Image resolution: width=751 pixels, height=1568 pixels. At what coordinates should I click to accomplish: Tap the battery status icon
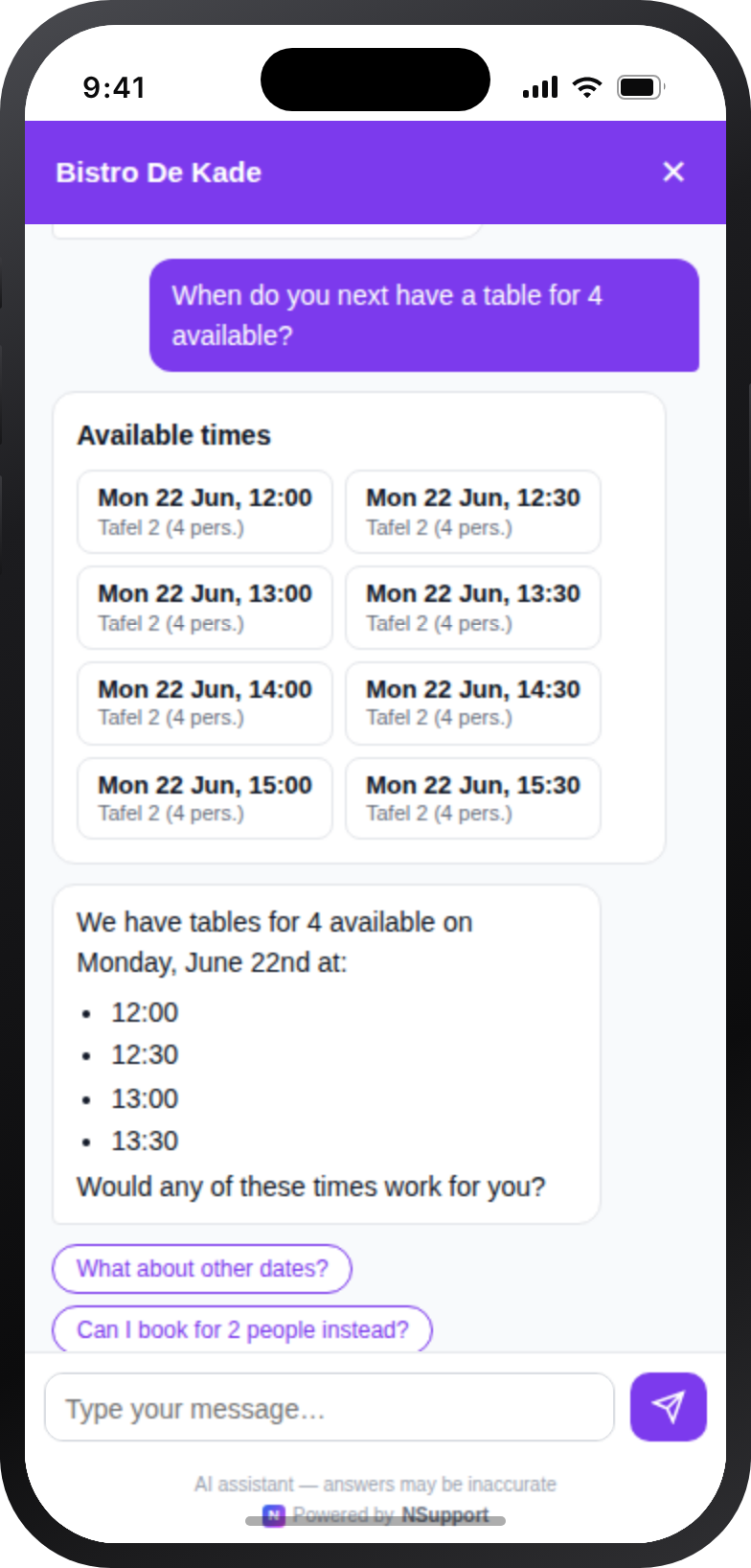tap(641, 87)
